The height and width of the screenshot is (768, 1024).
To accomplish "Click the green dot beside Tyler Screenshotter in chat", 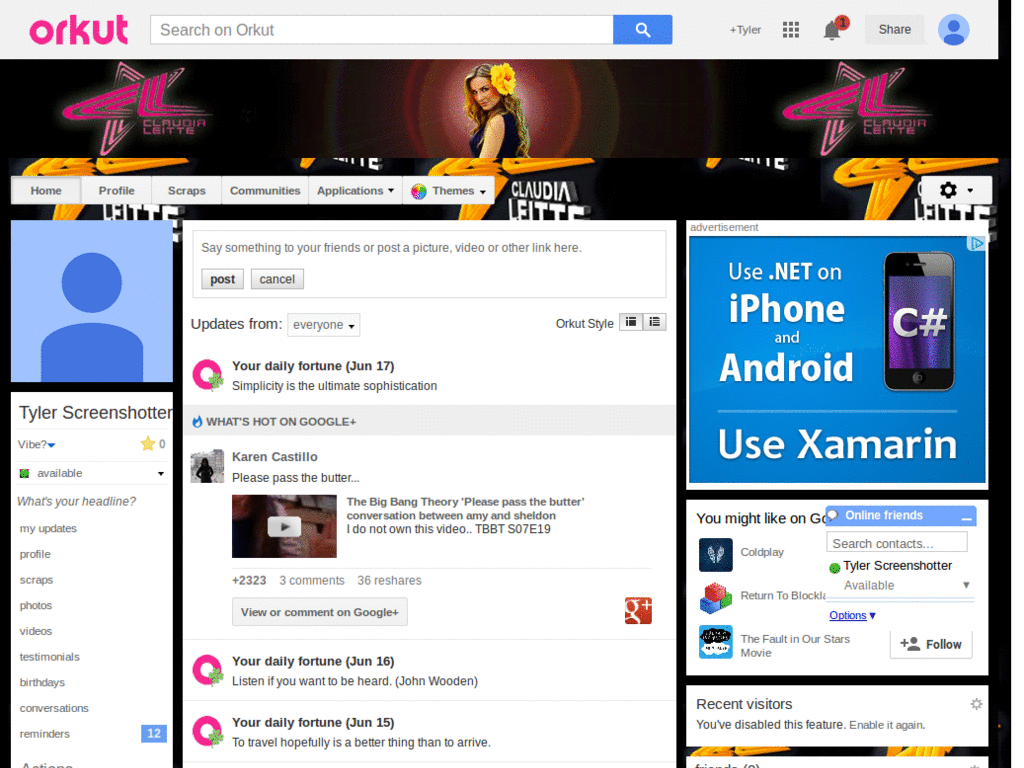I will coord(834,568).
